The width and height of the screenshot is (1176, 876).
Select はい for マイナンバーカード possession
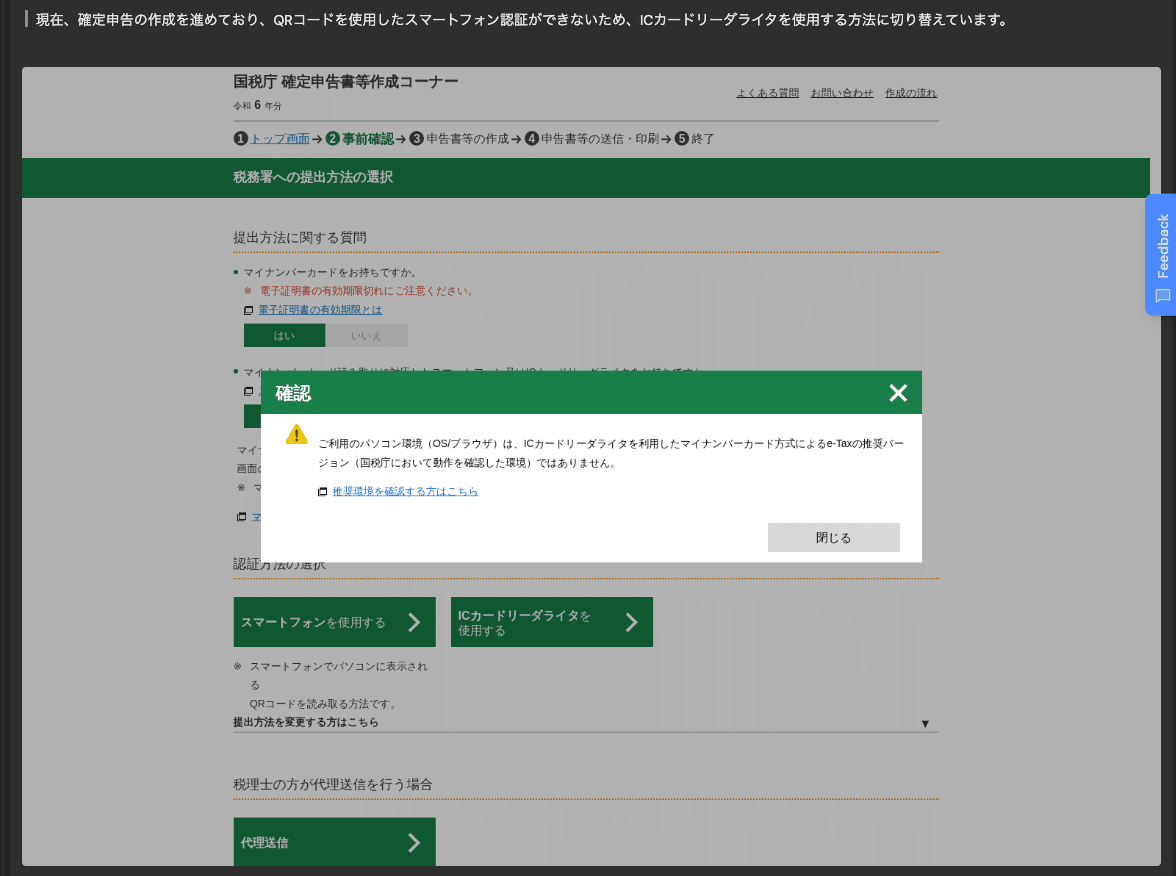(284, 335)
